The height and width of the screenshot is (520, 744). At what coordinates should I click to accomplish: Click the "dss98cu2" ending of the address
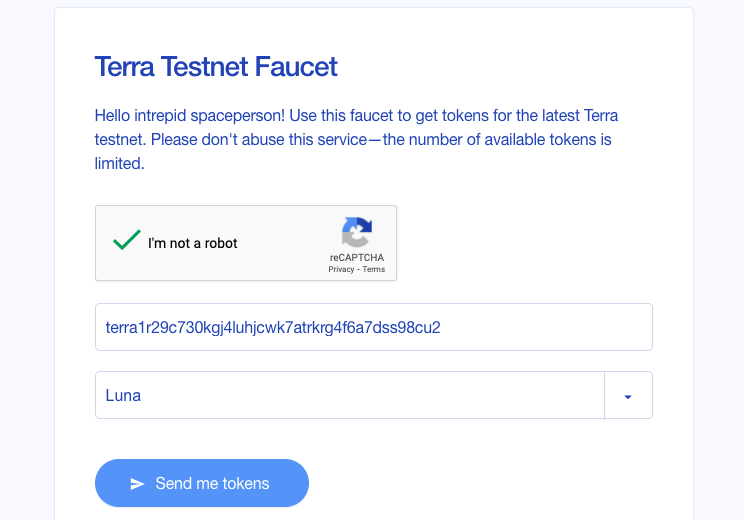click(x=409, y=327)
